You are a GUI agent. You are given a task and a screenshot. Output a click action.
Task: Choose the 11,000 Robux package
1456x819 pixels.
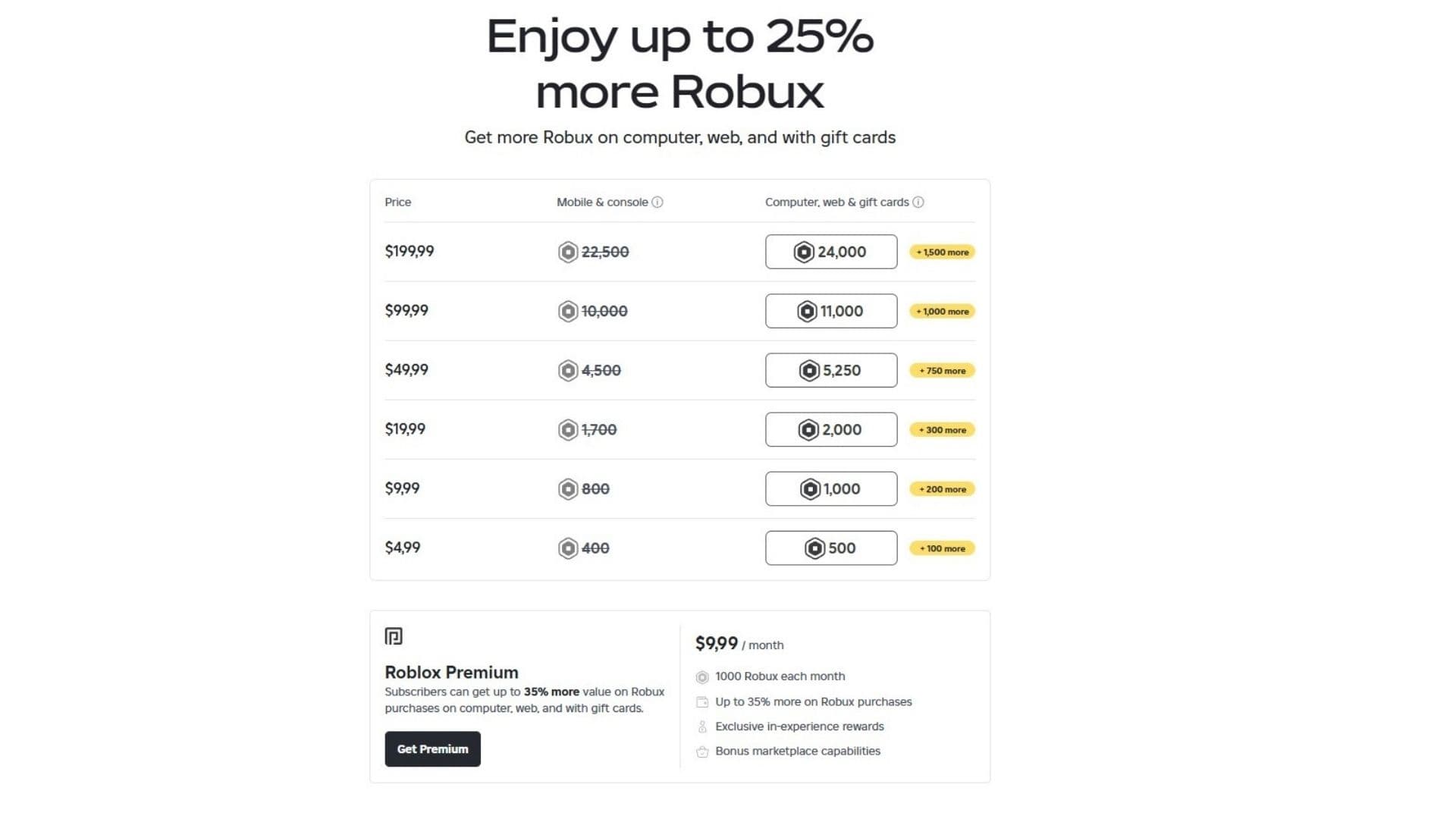click(x=831, y=311)
